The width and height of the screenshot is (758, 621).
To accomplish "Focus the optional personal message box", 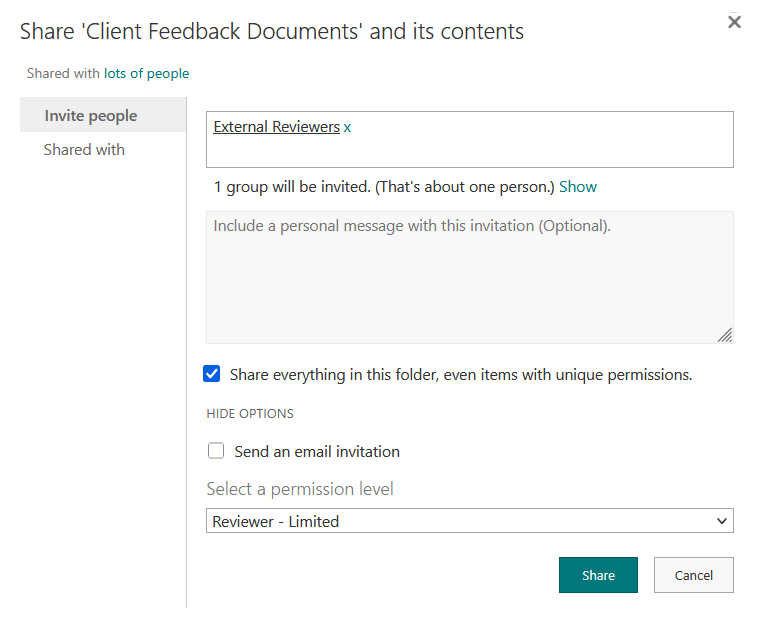I will tap(469, 277).
